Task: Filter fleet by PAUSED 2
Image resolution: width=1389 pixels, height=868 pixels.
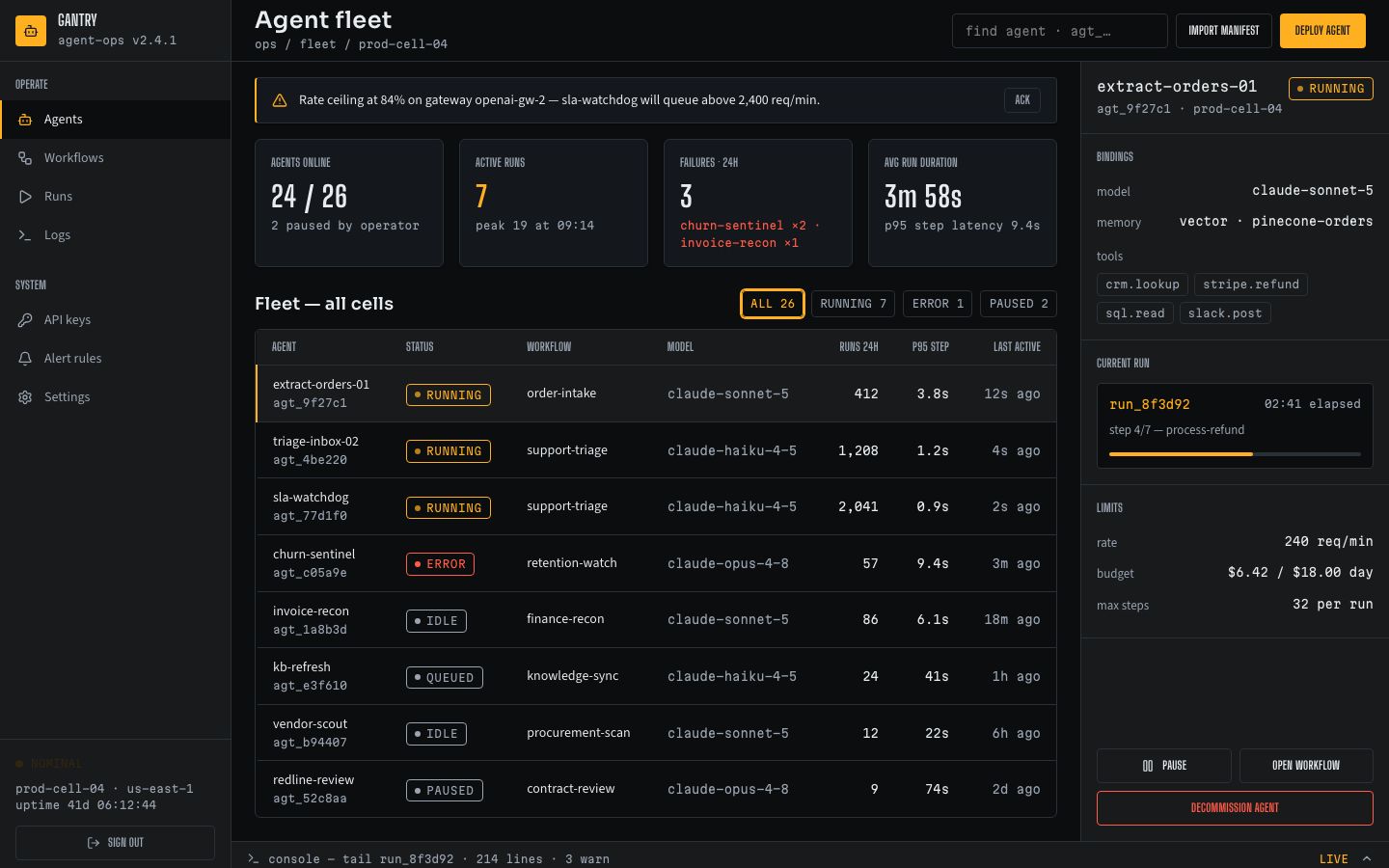Action: (1019, 304)
